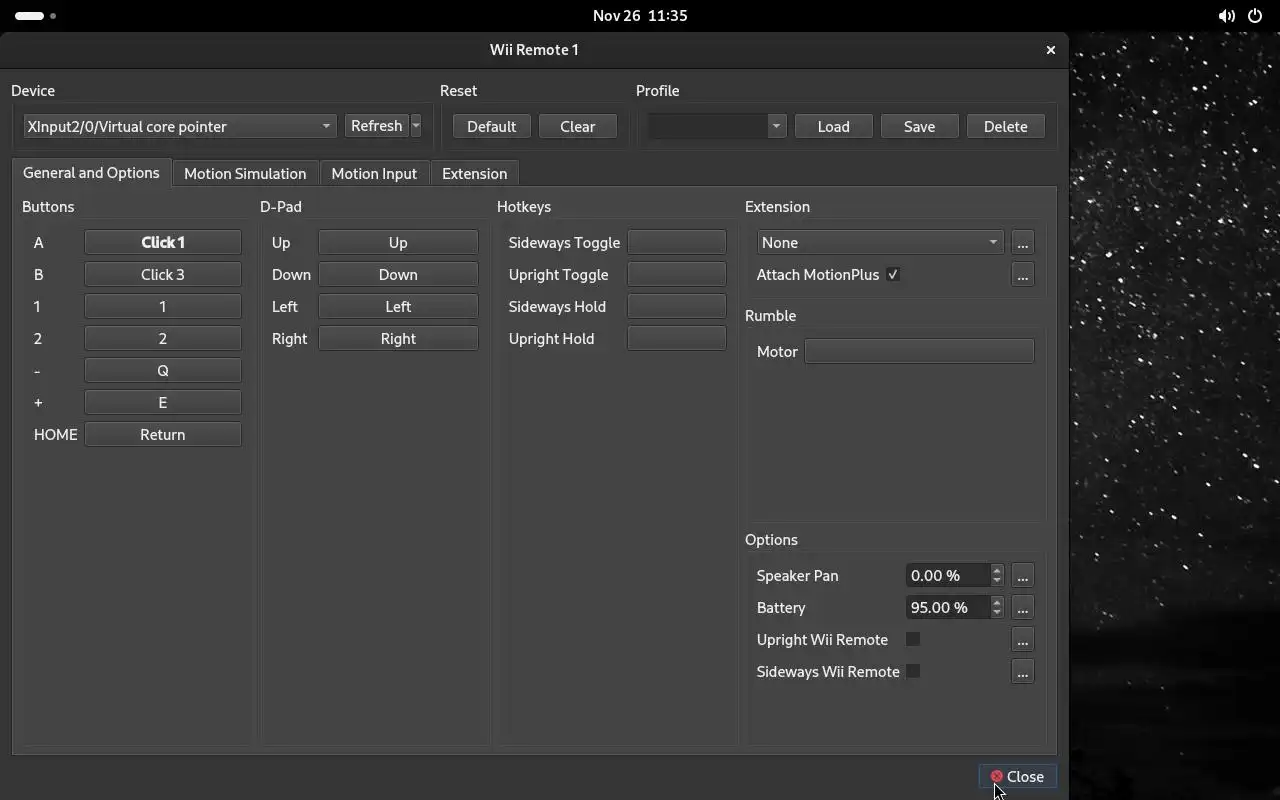Image resolution: width=1280 pixels, height=800 pixels.
Task: Click the mapping for button 2
Action: tap(163, 338)
